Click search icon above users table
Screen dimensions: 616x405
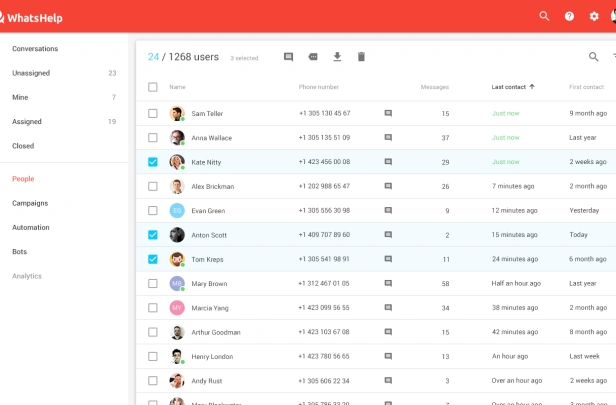pos(594,57)
